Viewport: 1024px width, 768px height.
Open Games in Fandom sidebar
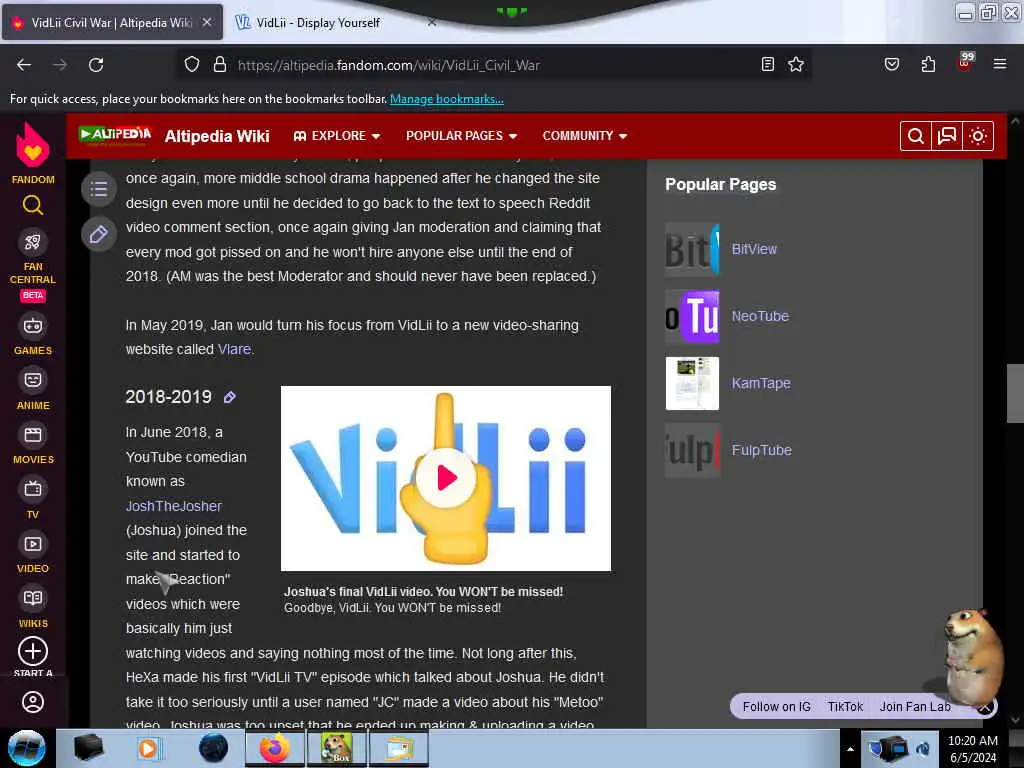[x=33, y=325]
